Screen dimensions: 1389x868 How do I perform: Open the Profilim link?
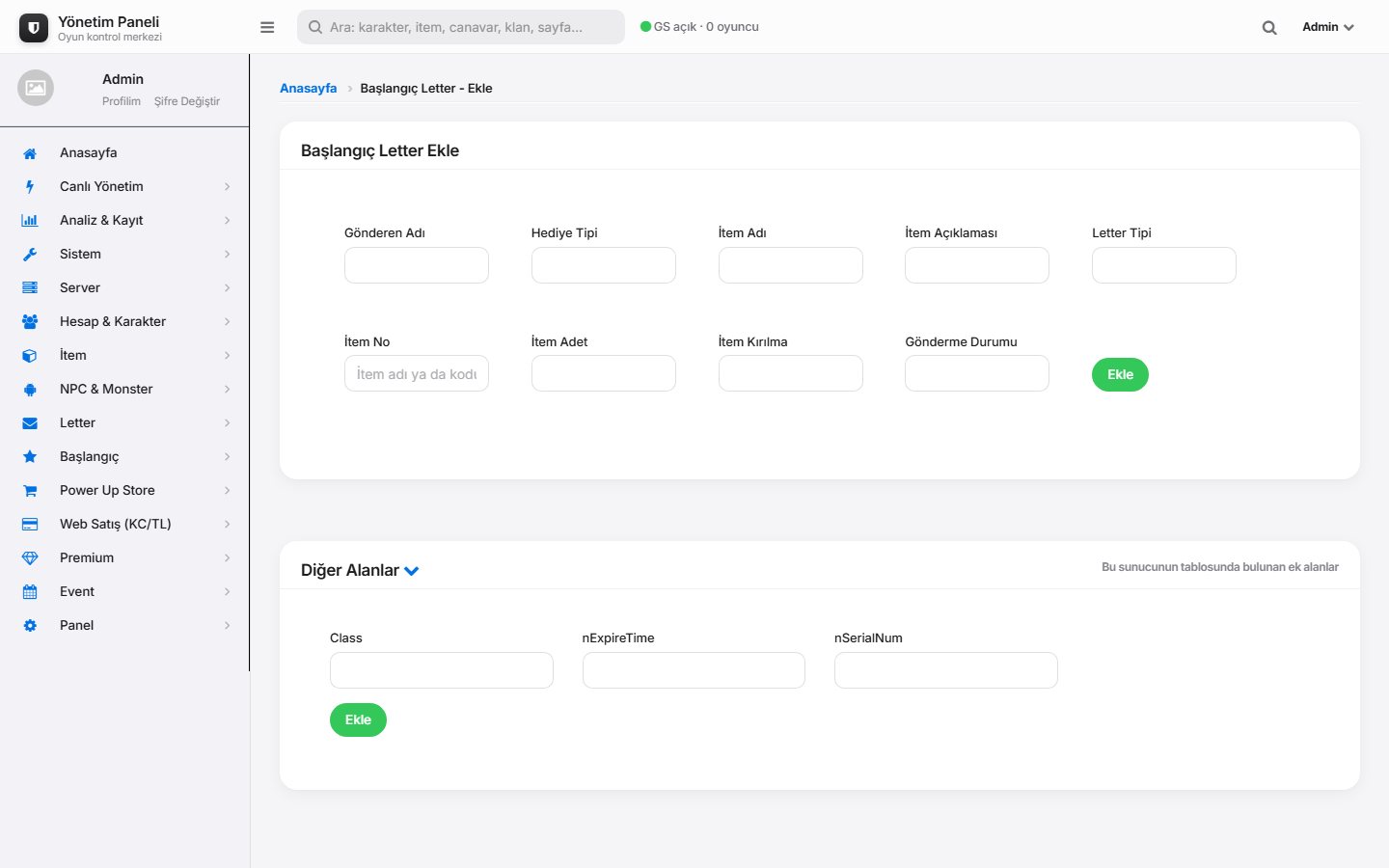pos(122,101)
